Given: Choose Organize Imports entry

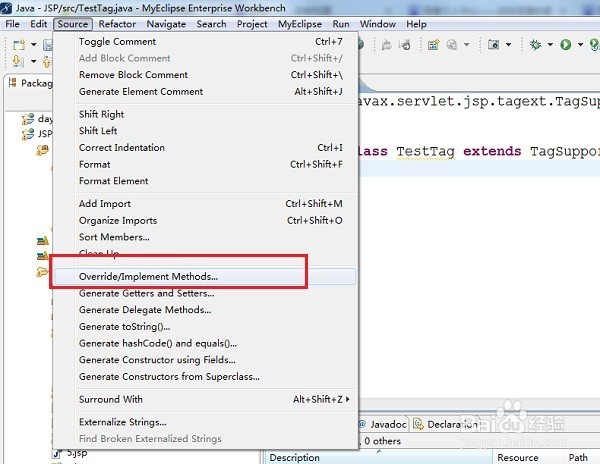Looking at the screenshot, I should tap(205, 220).
